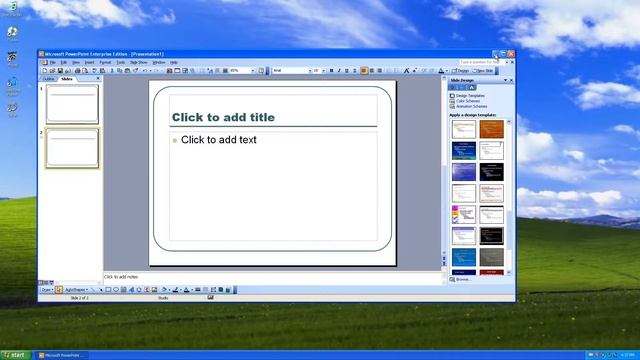Open the Edit menu
640x360 pixels.
click(x=64, y=62)
